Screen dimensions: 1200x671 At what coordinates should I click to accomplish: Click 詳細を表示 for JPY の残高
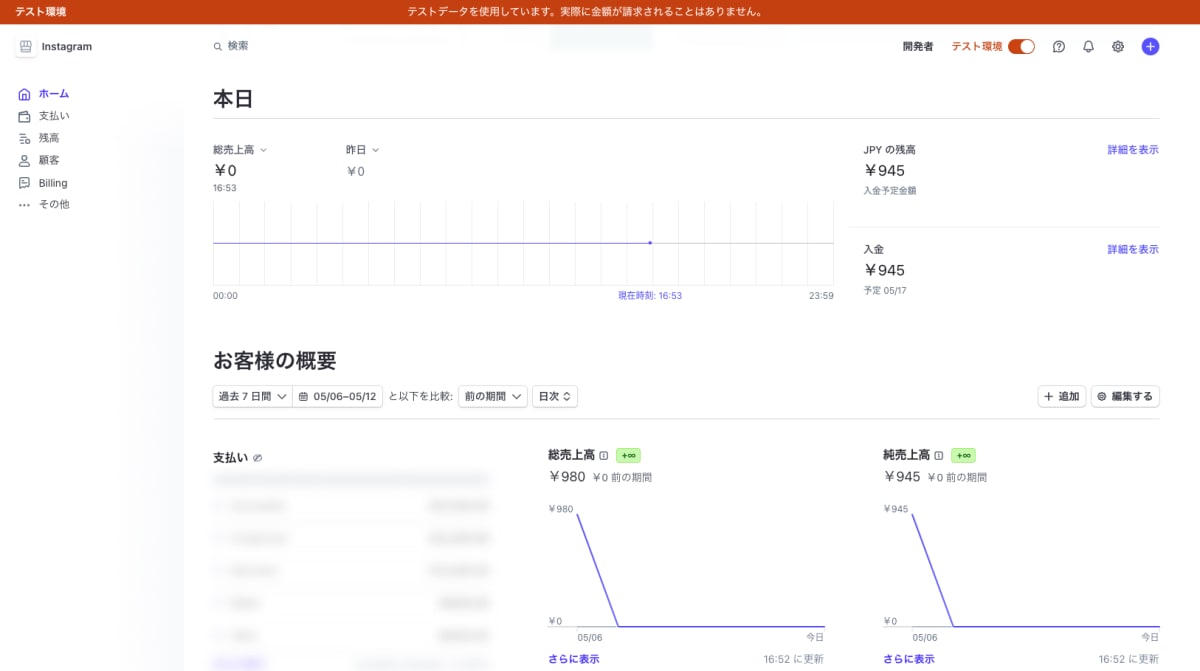click(x=1133, y=150)
